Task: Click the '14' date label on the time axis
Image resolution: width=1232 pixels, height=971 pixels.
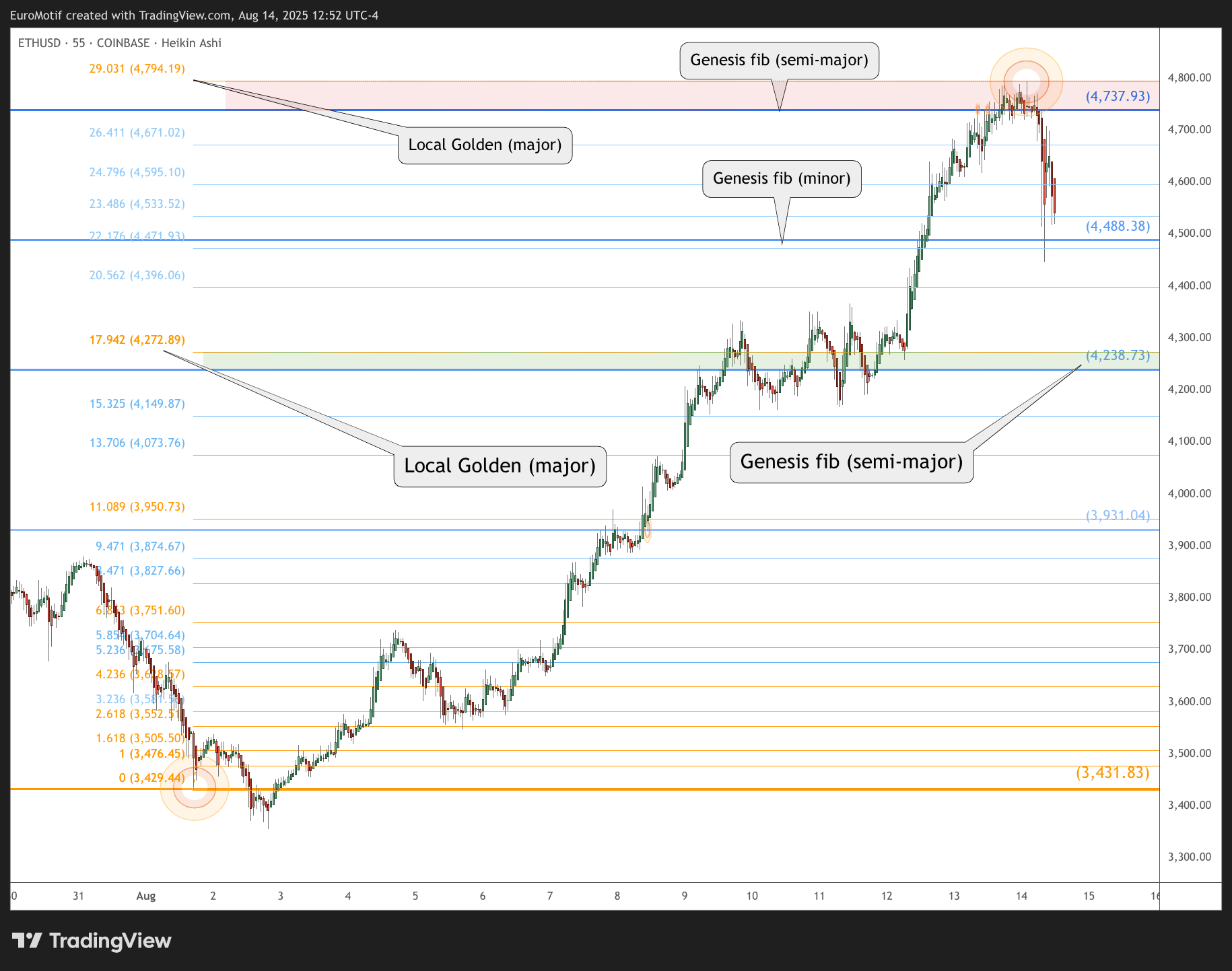Action: point(1021,896)
